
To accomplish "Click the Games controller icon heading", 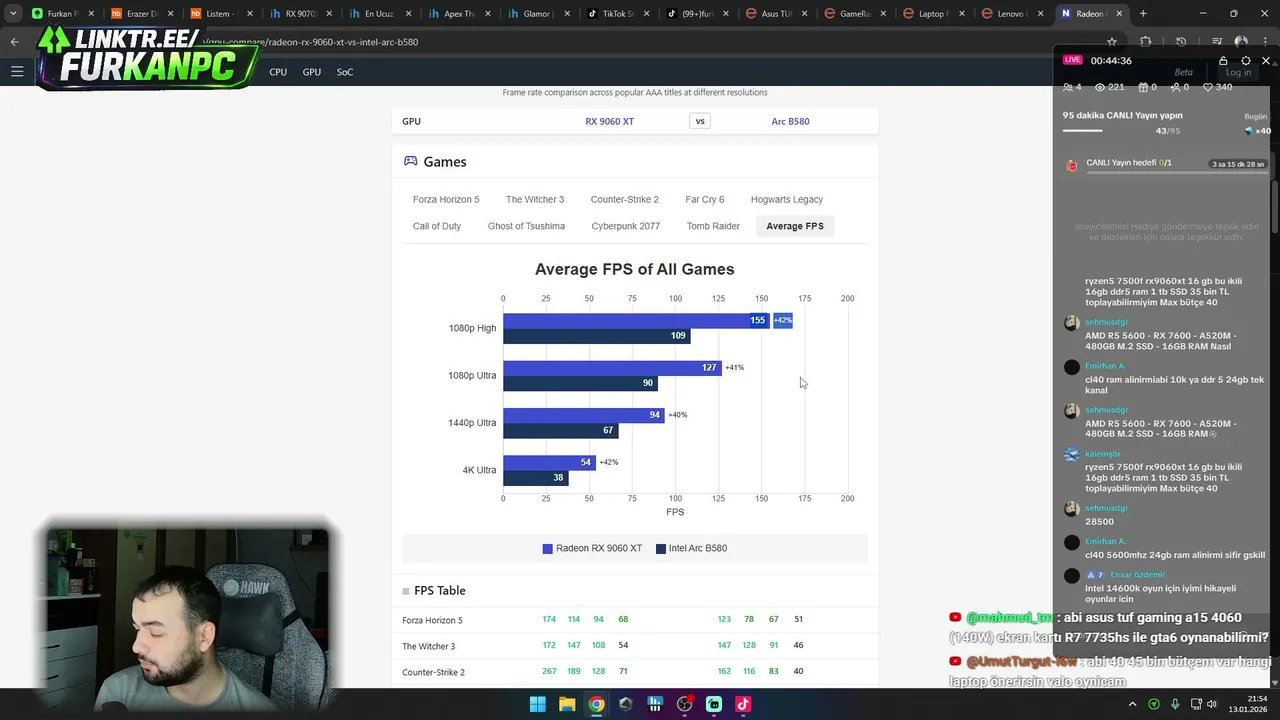I will [410, 161].
